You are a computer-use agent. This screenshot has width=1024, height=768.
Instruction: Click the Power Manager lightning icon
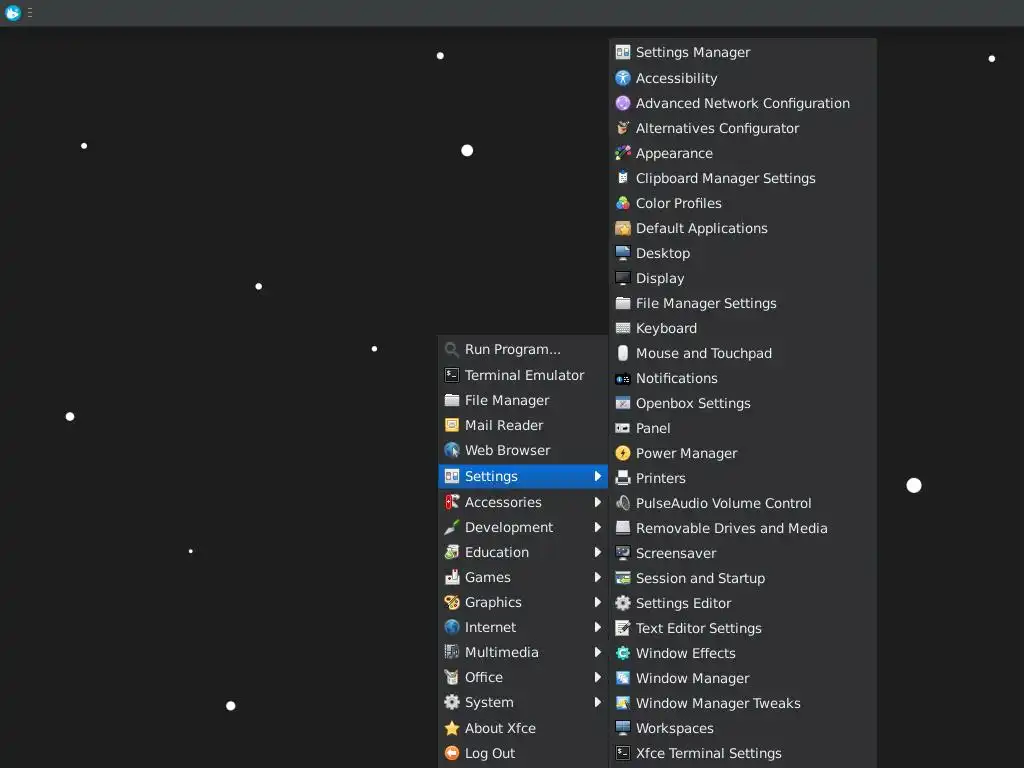622,453
